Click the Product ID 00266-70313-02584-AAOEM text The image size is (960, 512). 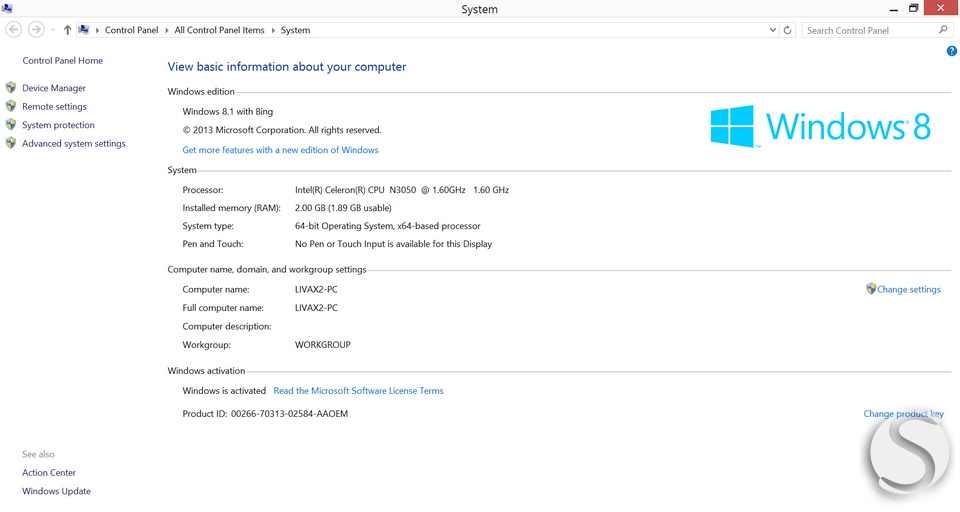pos(265,414)
